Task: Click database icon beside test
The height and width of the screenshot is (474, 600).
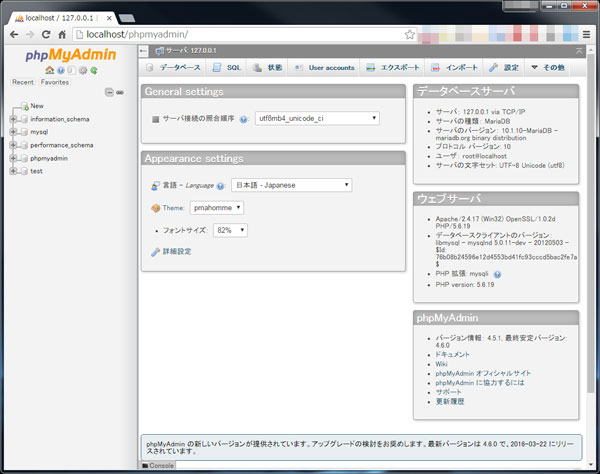Action: [24, 171]
